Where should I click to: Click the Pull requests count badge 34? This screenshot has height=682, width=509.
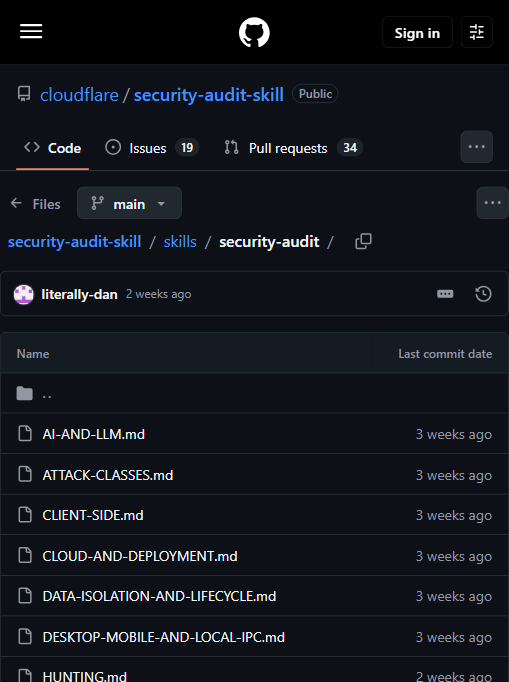(x=350, y=148)
